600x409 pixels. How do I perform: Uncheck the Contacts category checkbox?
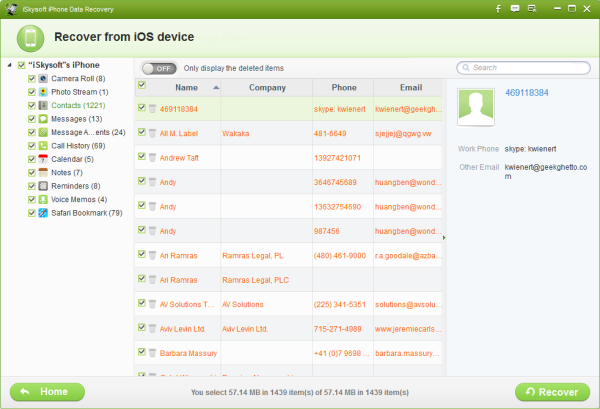tap(32, 106)
